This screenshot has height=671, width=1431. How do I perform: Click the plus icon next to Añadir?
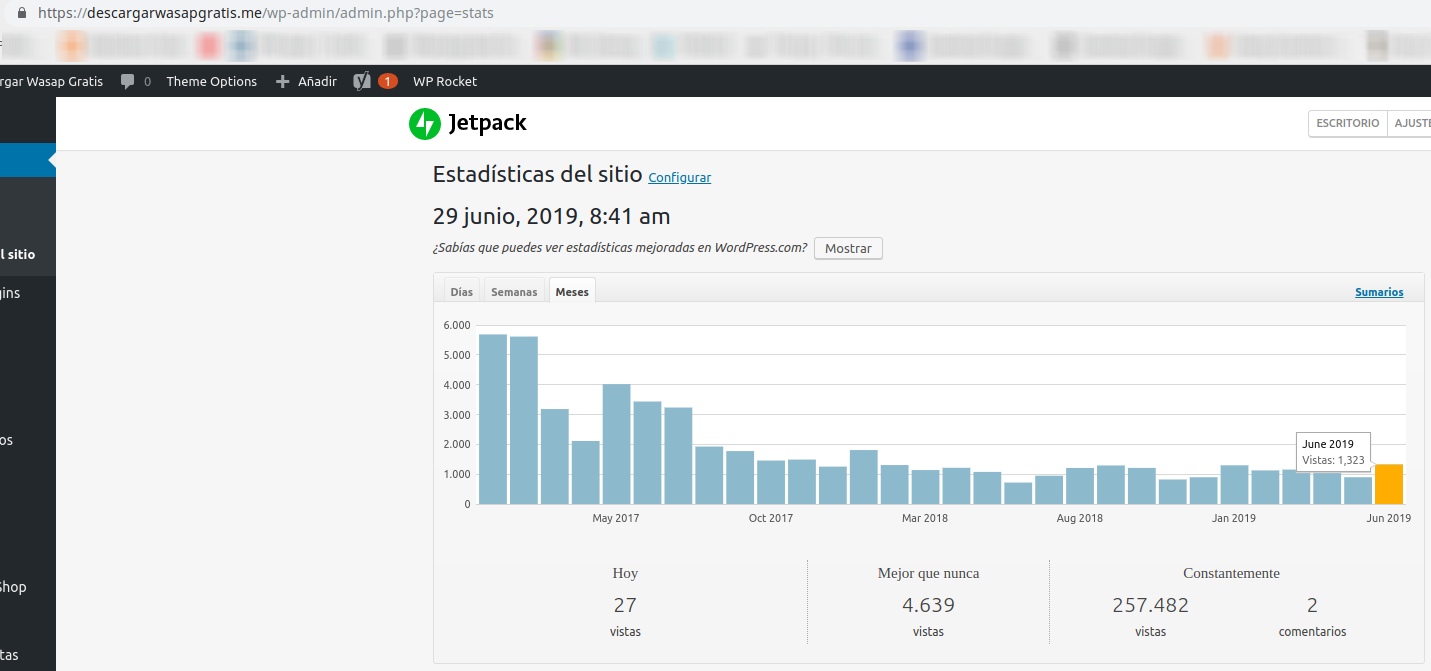click(x=282, y=82)
